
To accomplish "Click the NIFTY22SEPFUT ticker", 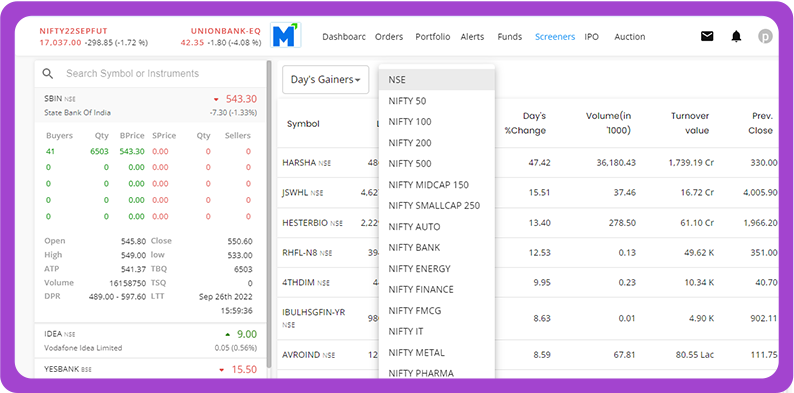I will [x=94, y=37].
